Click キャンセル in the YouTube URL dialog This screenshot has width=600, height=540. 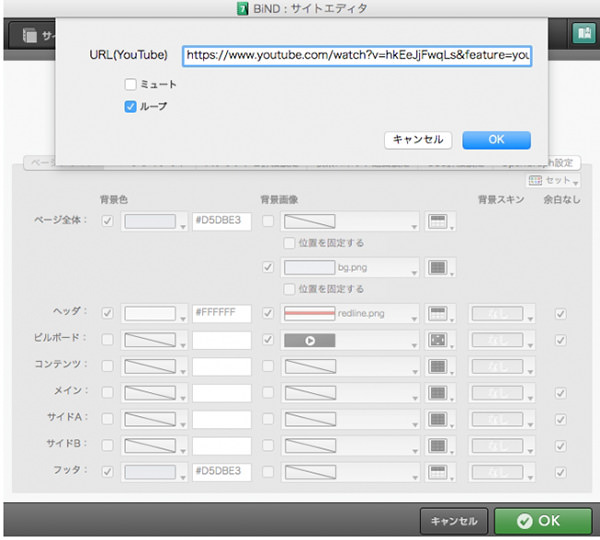[418, 140]
